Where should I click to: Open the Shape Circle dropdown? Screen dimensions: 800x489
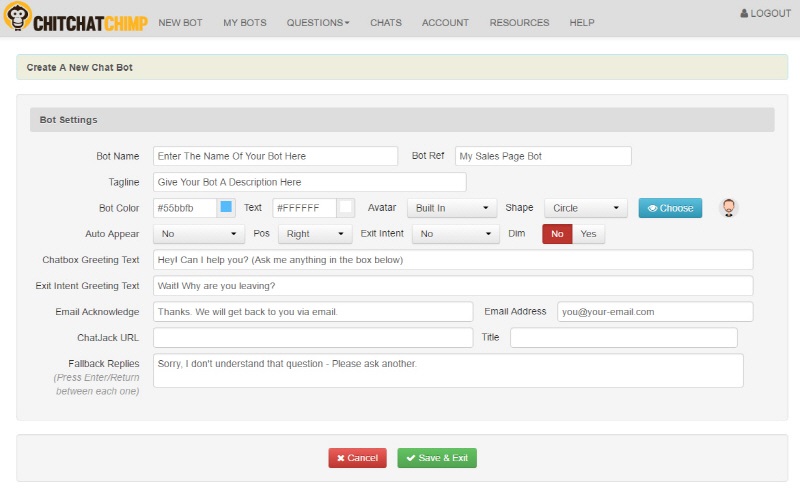586,208
